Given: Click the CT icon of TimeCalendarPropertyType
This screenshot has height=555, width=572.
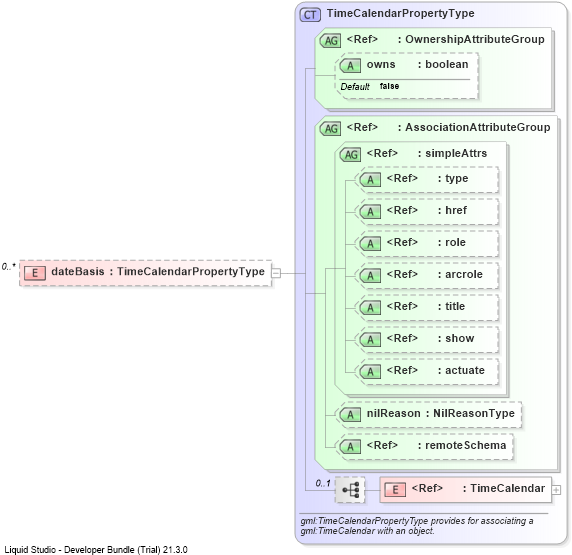Looking at the screenshot, I should pyautogui.click(x=310, y=15).
